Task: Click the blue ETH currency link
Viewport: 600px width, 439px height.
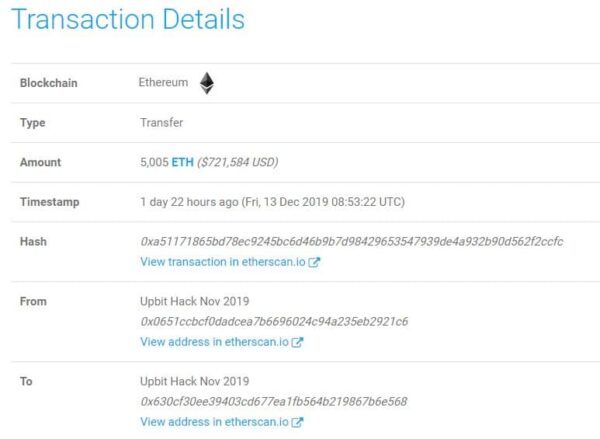Action: point(183,162)
